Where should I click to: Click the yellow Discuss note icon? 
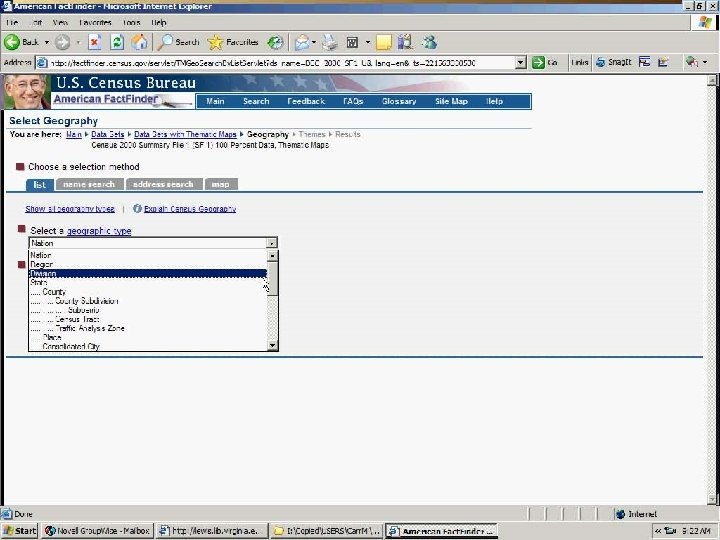click(x=384, y=42)
